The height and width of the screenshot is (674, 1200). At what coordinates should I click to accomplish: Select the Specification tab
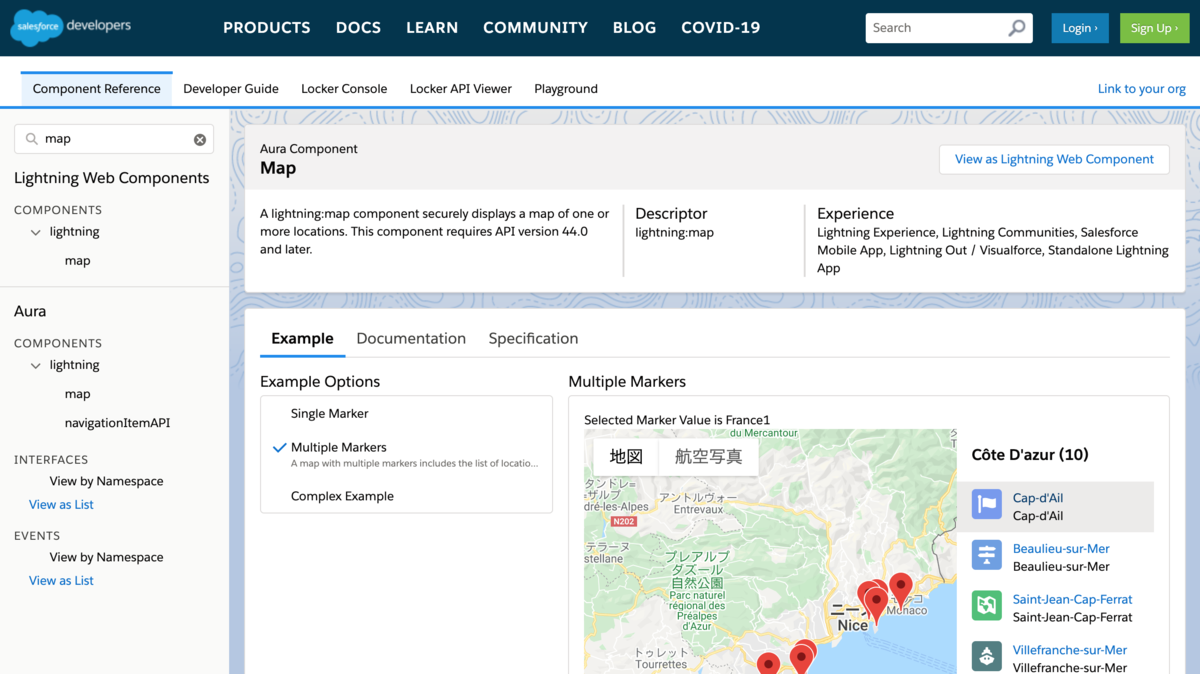pos(533,339)
